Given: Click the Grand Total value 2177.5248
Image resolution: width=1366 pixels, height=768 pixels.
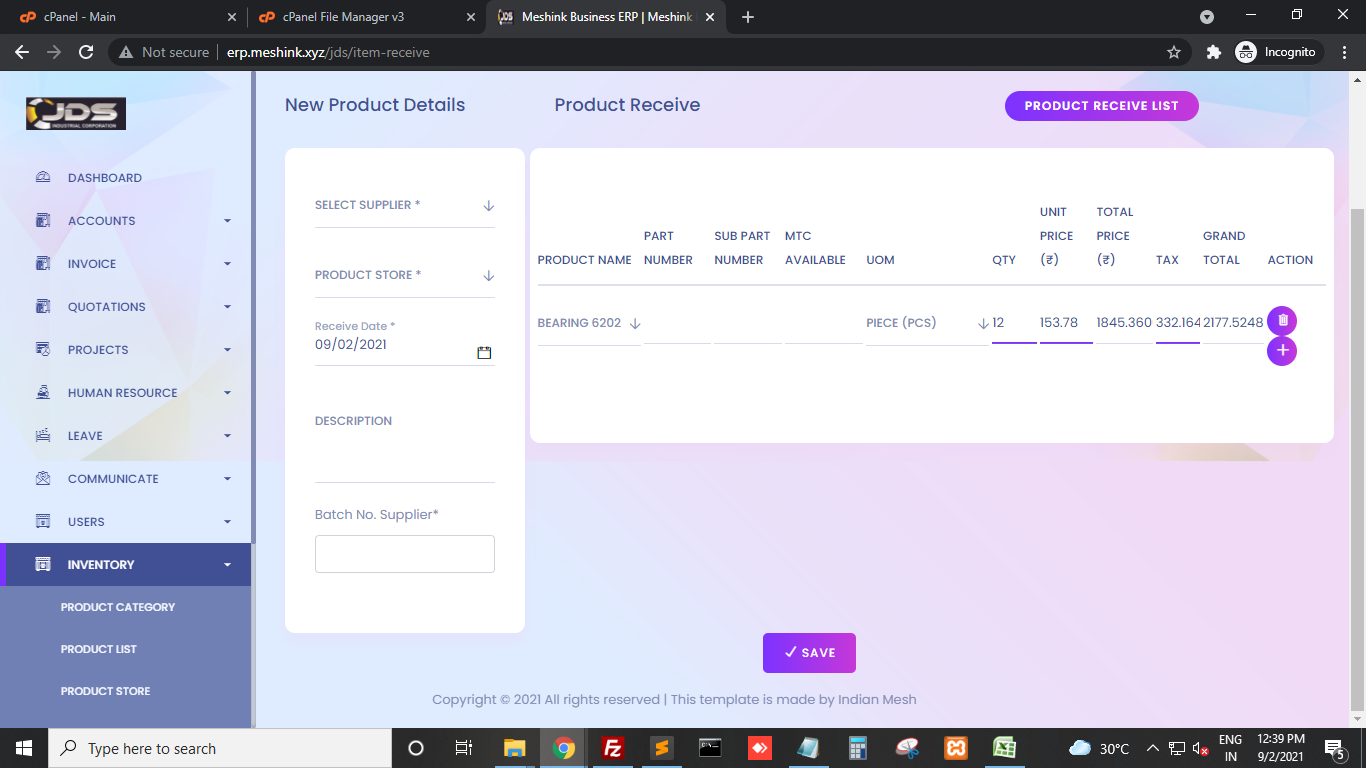Looking at the screenshot, I should (1233, 323).
